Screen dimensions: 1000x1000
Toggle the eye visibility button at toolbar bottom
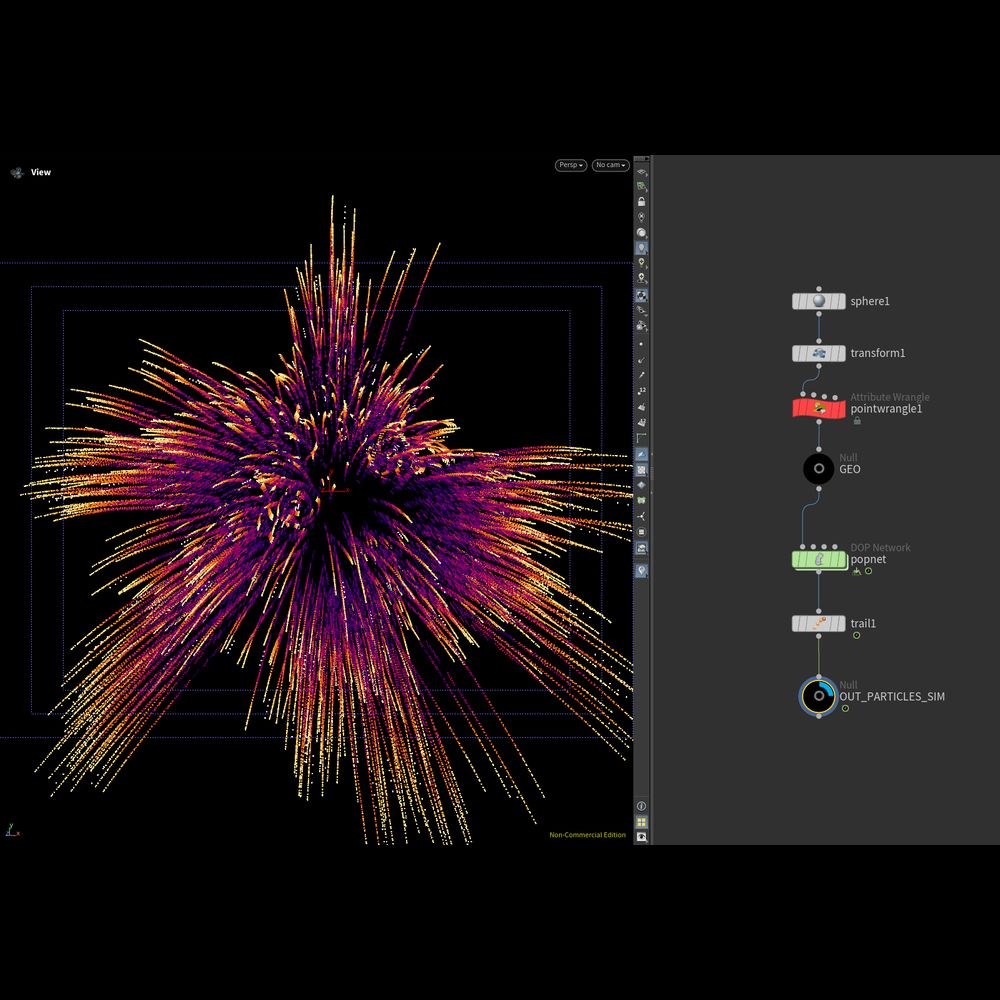pos(641,837)
